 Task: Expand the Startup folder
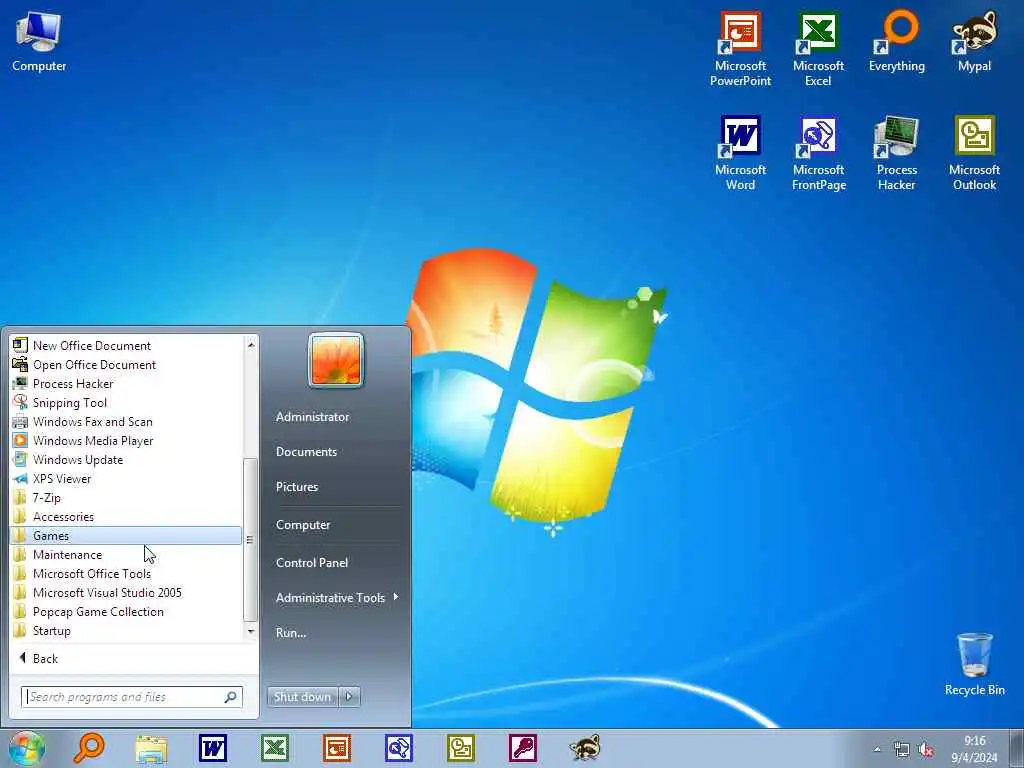tap(126, 630)
